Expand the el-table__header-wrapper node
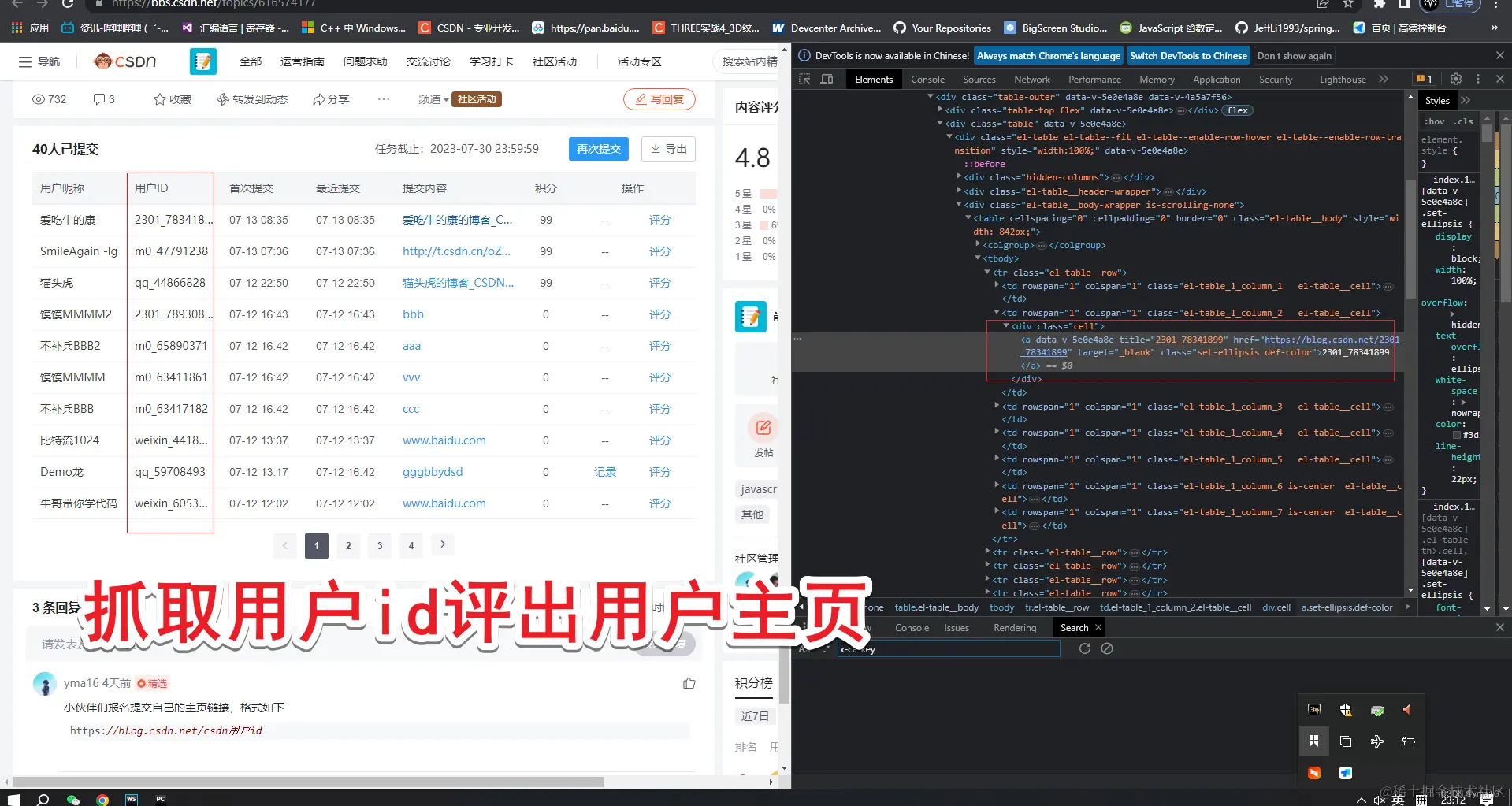Viewport: 1512px width, 806px height. tap(959, 191)
